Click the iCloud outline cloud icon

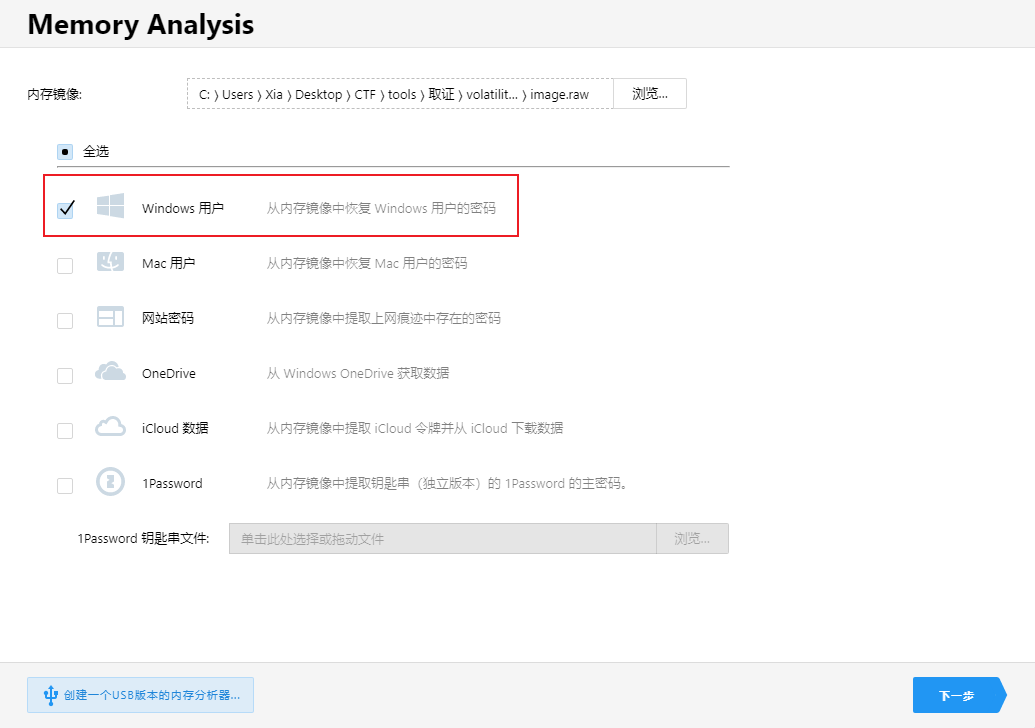pos(110,428)
